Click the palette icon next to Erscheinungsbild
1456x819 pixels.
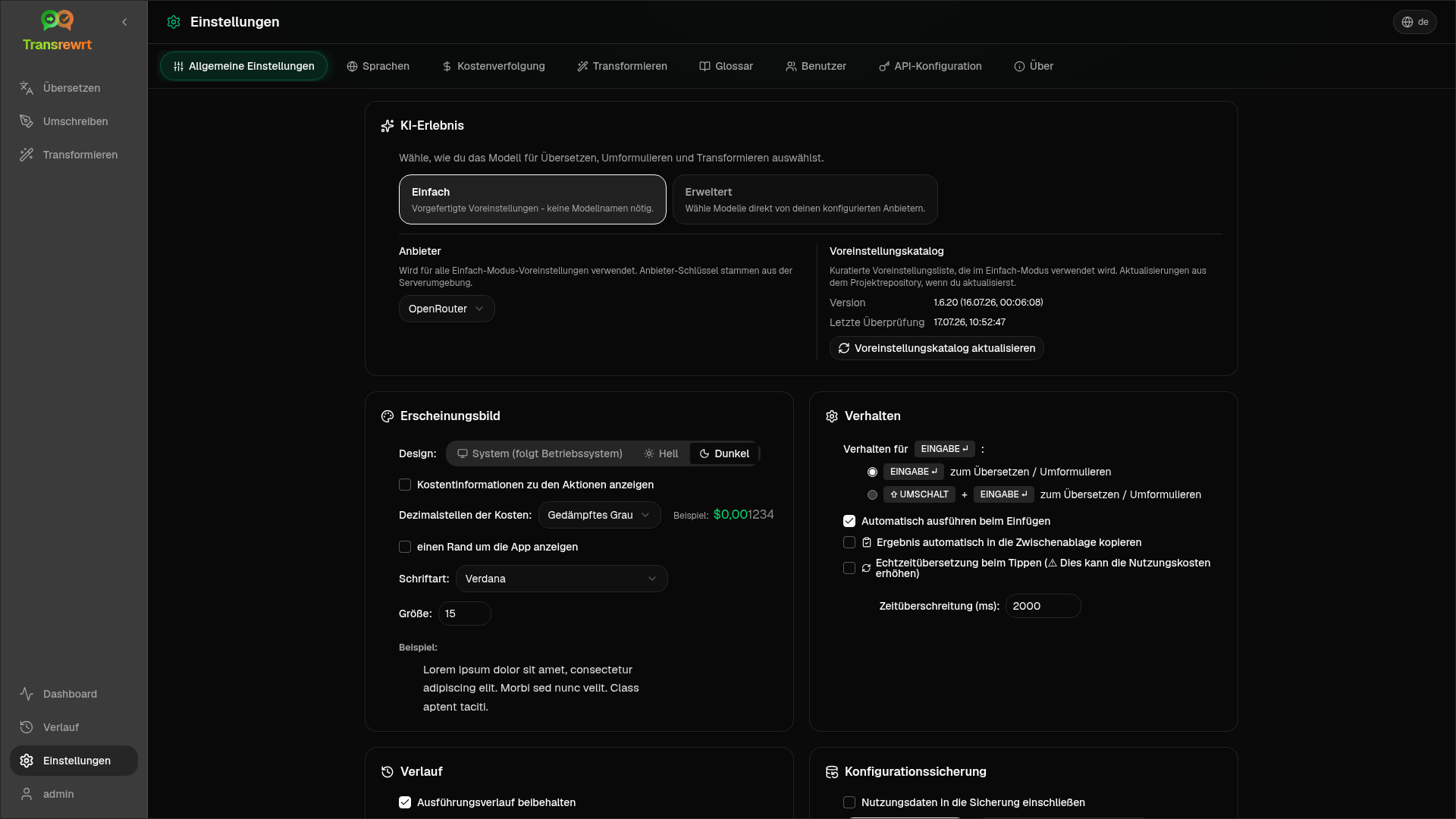pos(388,416)
